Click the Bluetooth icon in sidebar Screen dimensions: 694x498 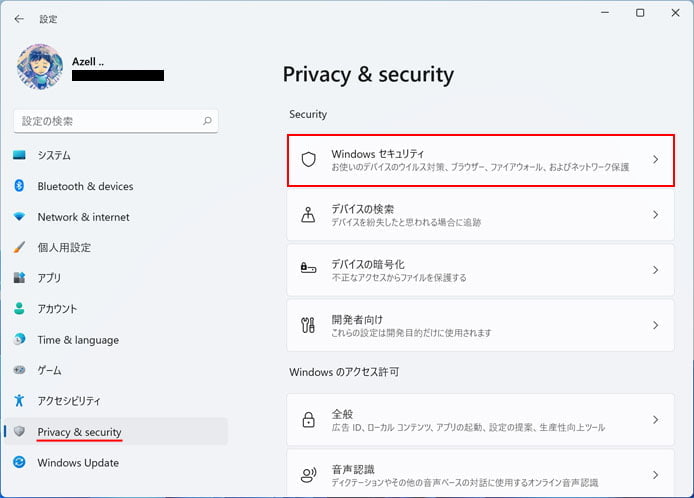pyautogui.click(x=19, y=185)
